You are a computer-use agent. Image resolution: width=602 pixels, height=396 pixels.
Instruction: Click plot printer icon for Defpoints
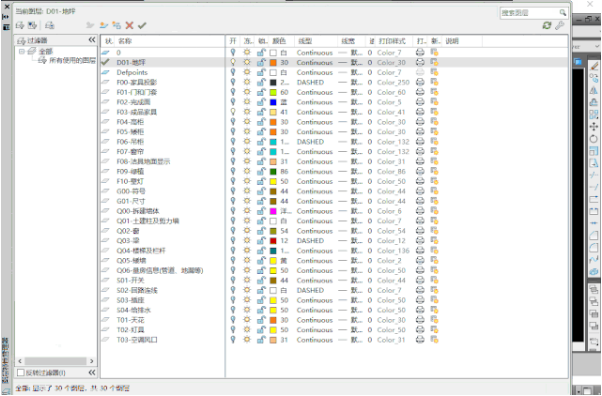(x=420, y=72)
